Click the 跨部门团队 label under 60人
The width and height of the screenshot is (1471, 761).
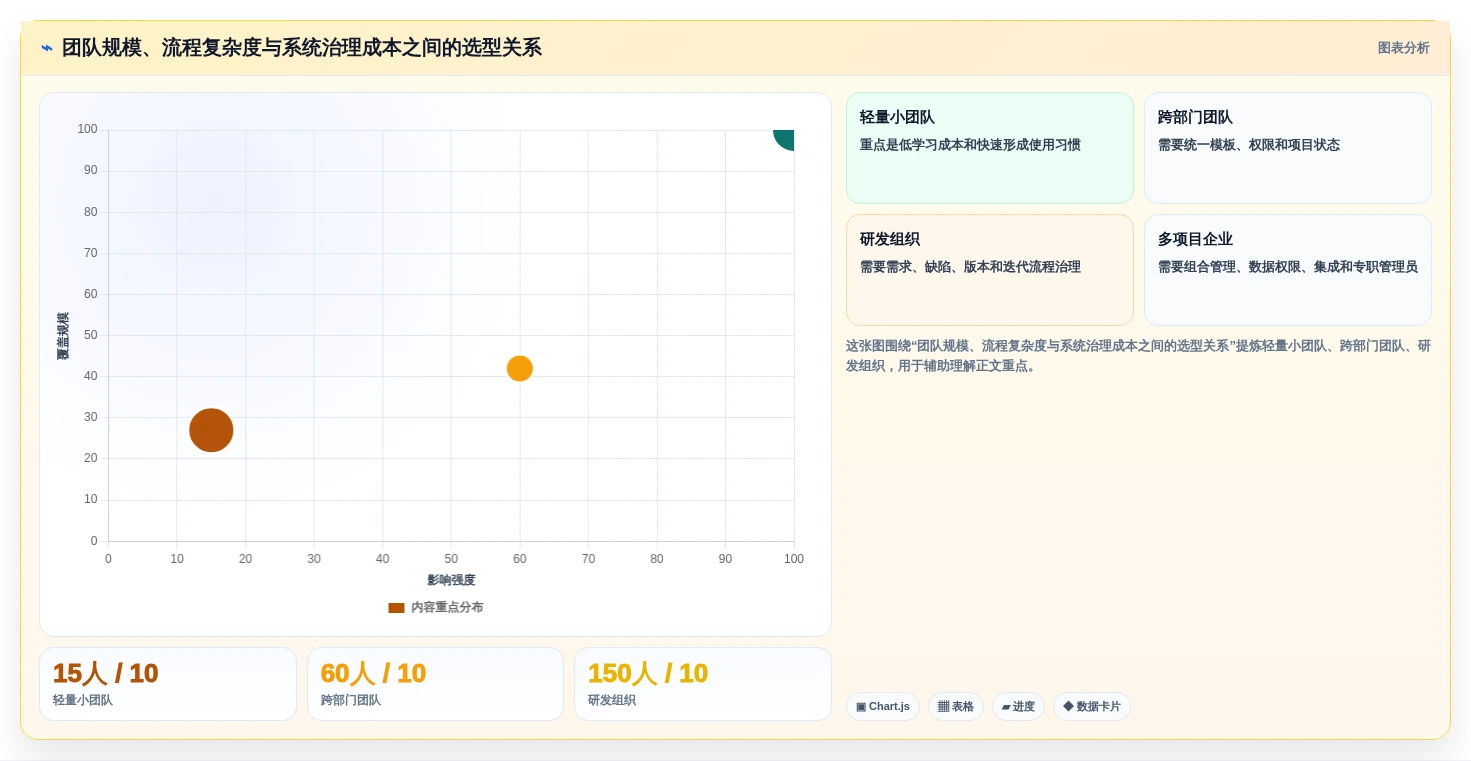click(351, 700)
